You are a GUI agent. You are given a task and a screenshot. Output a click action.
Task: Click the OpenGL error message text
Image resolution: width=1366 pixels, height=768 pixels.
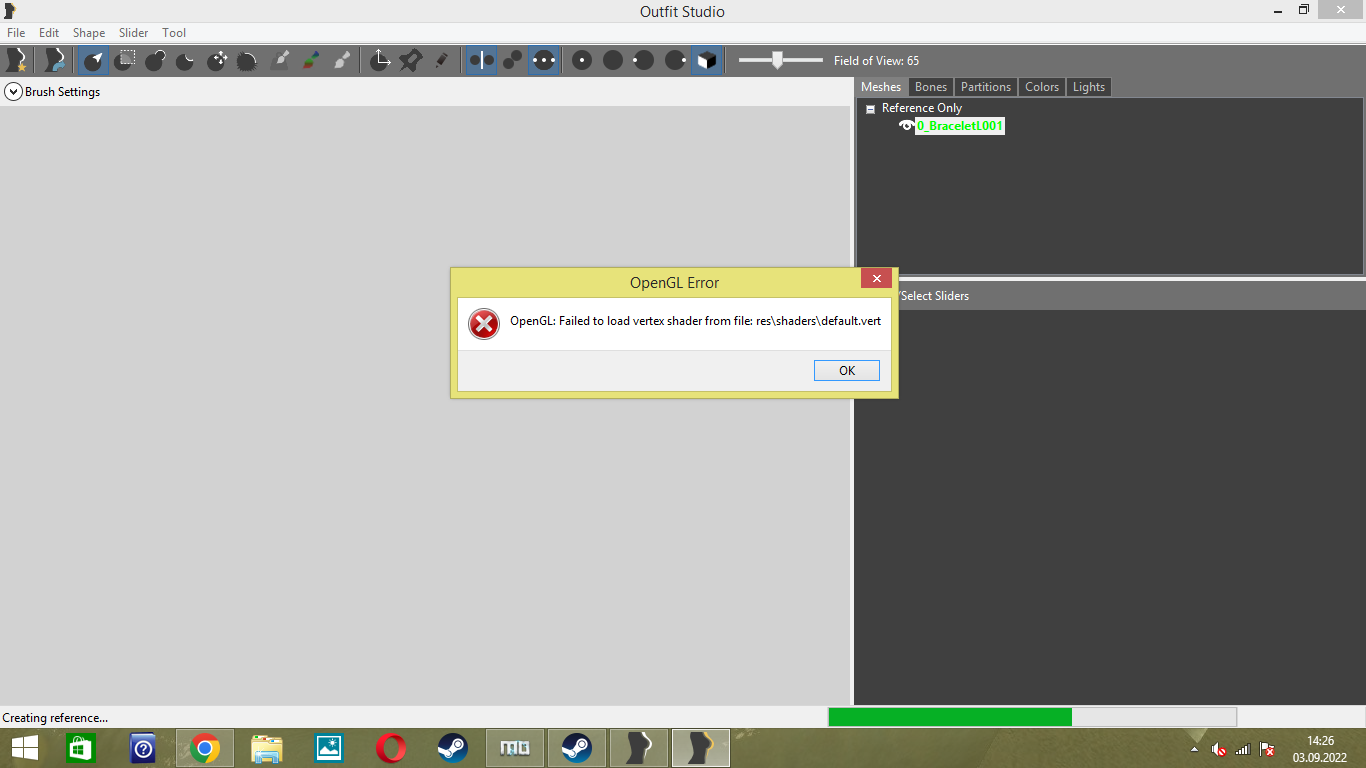point(695,321)
